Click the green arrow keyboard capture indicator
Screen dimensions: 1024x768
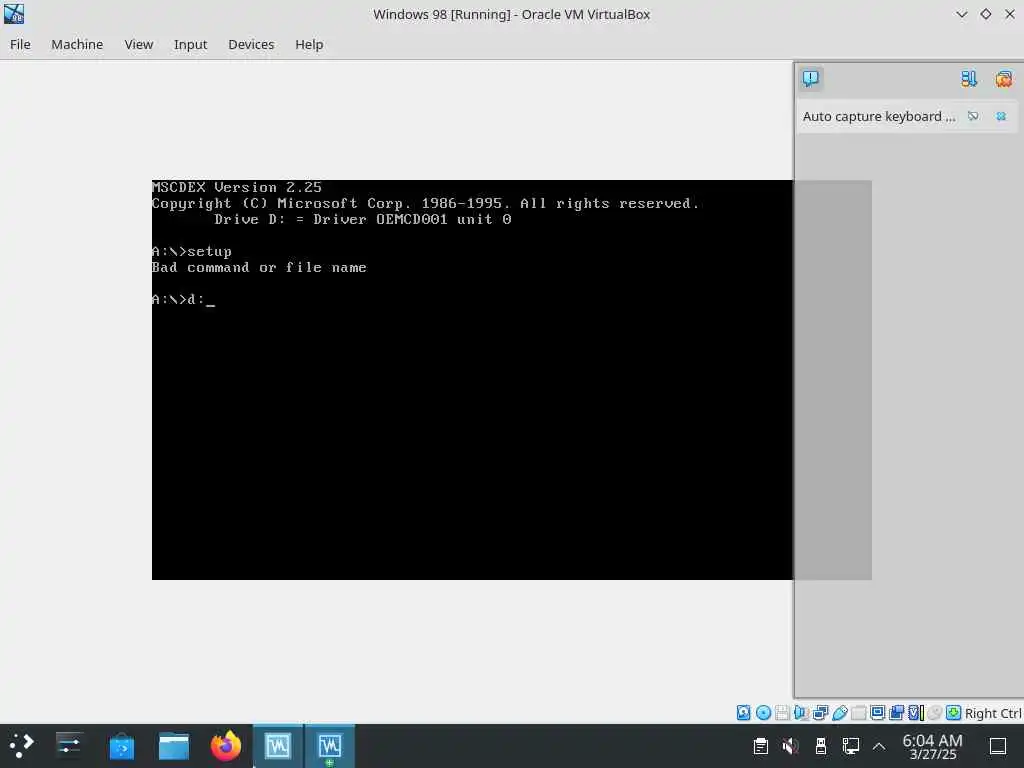(x=953, y=712)
